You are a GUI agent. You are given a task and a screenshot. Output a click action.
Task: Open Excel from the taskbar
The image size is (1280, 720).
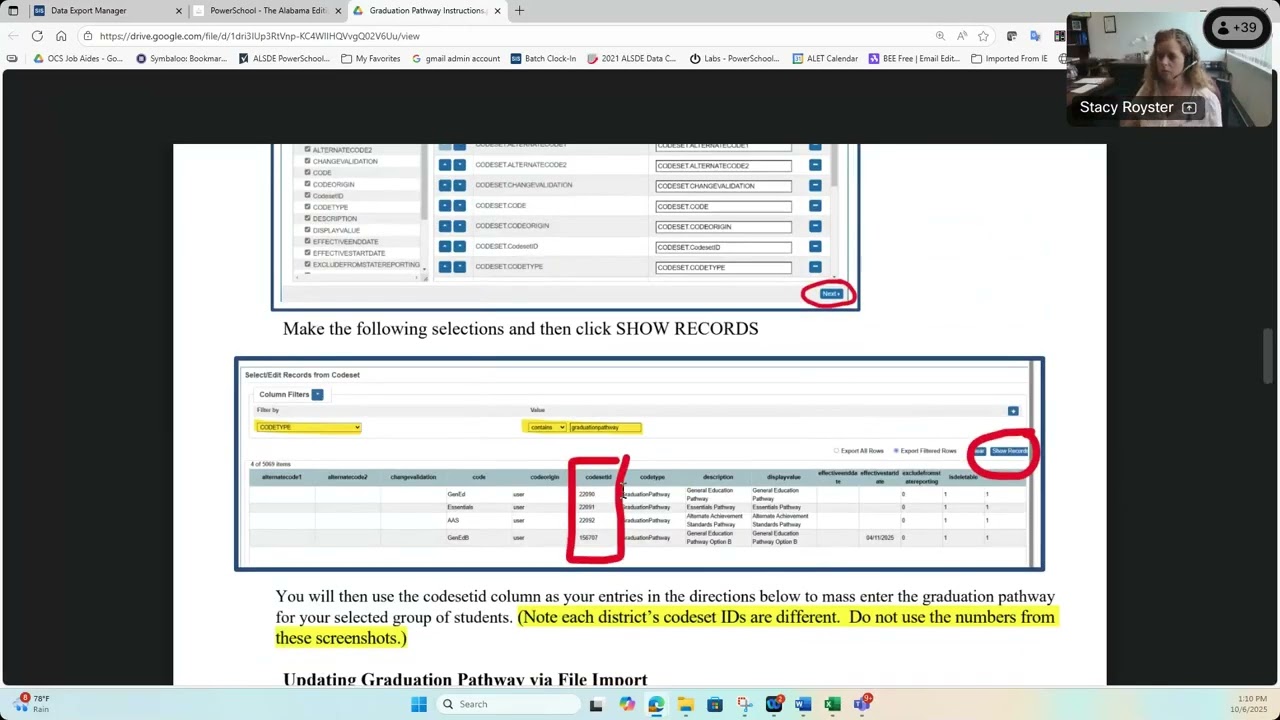[832, 704]
